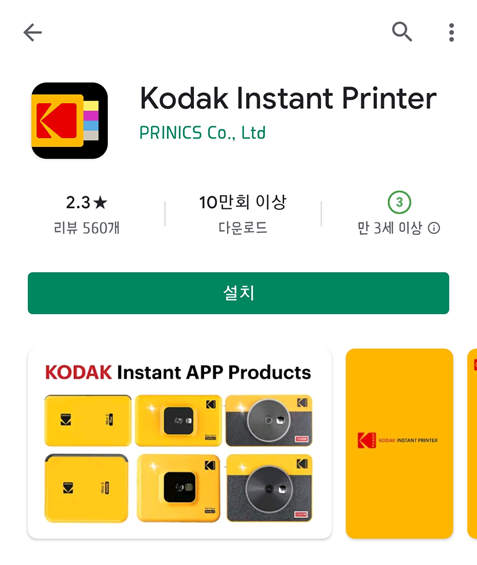Tap the top-left yellow printer product image
477x565 pixels.
pos(88,421)
